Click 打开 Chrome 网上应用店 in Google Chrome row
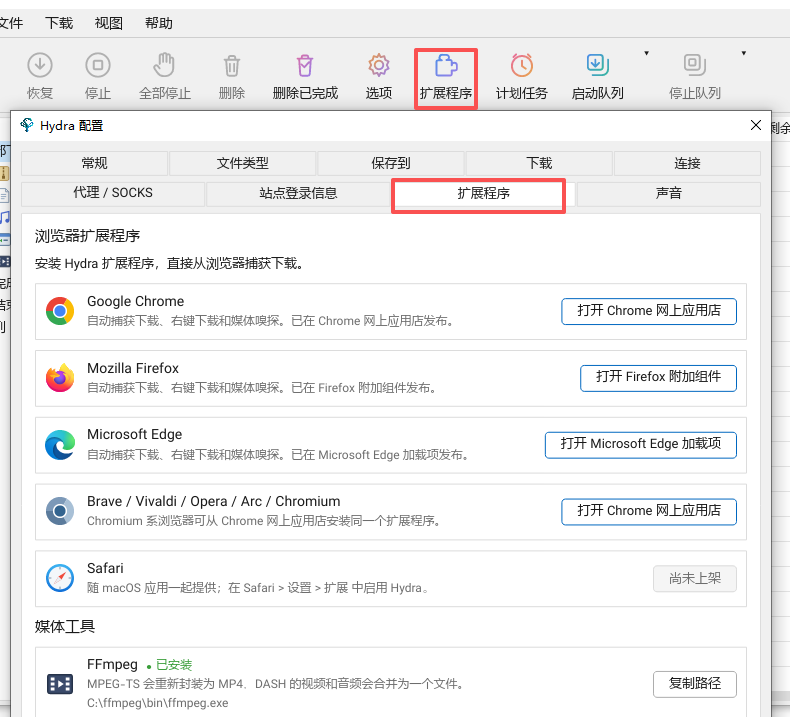 [649, 311]
